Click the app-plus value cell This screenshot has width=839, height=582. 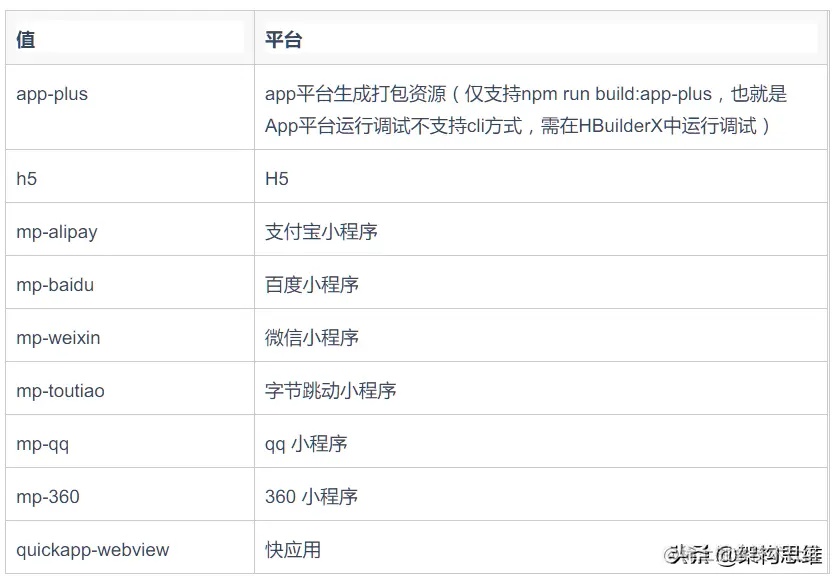[x=50, y=94]
